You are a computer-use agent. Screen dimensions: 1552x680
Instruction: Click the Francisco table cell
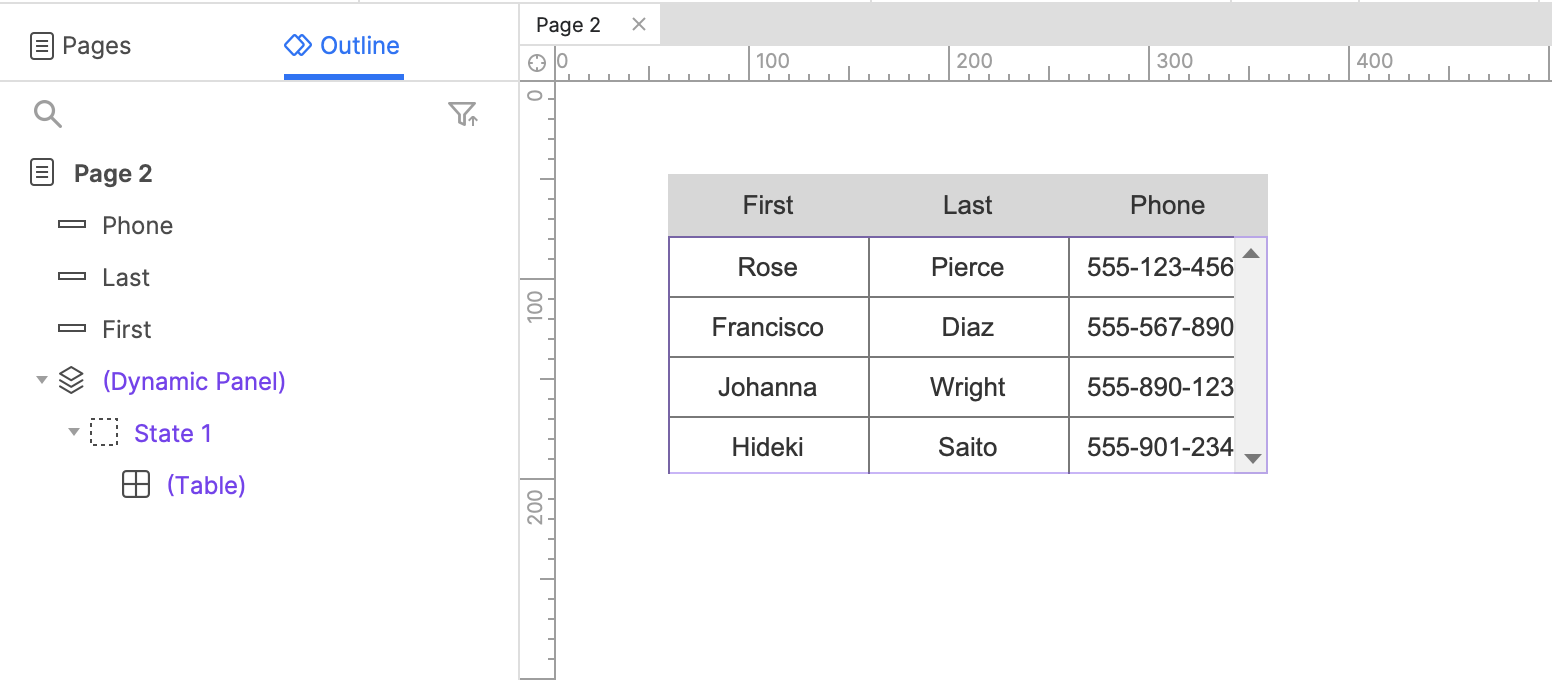(768, 327)
